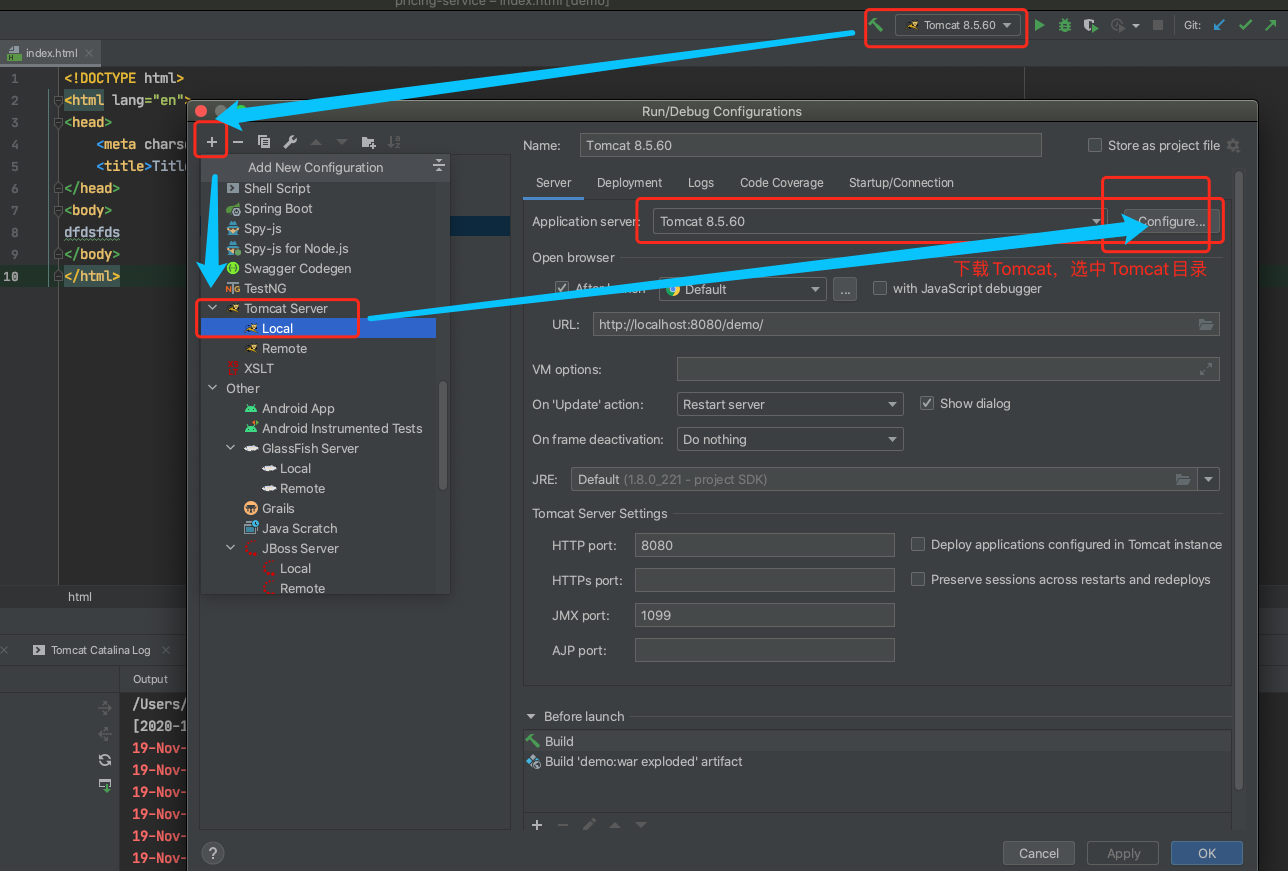
Task: Click the Create New Folder icon
Action: click(x=368, y=142)
